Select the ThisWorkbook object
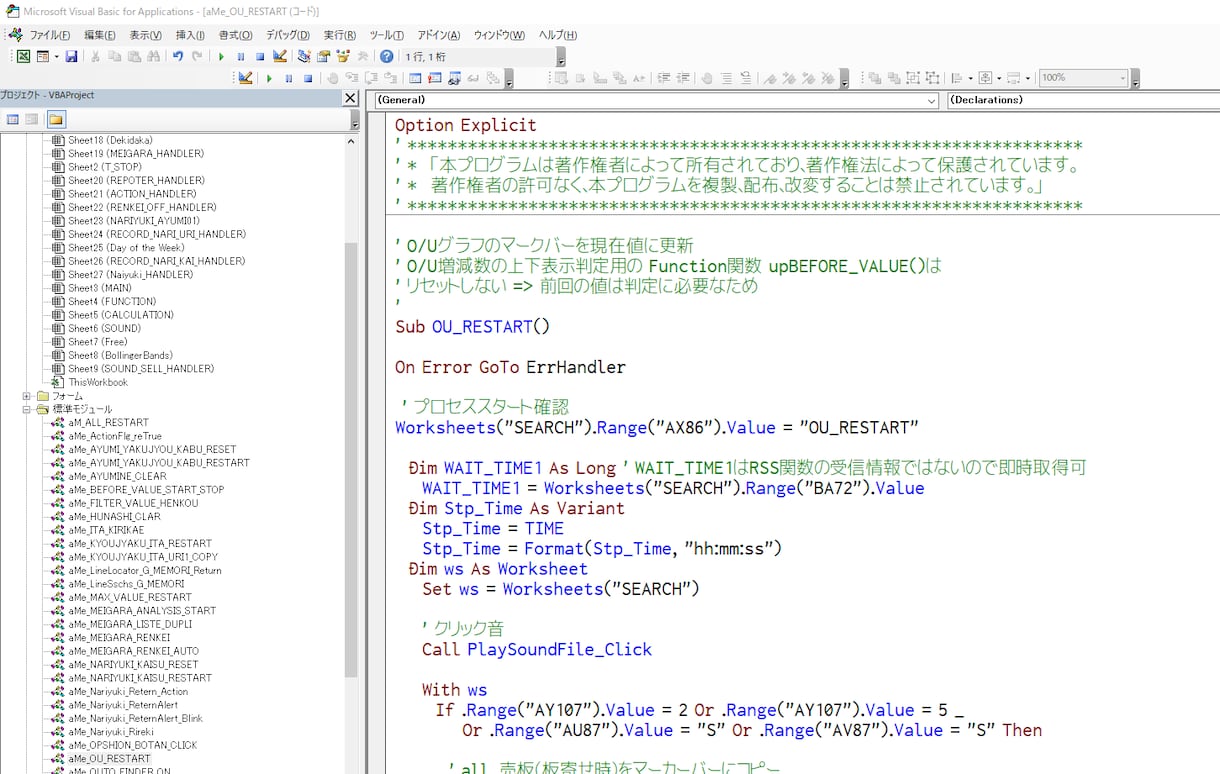The height and width of the screenshot is (774, 1220). point(98,382)
